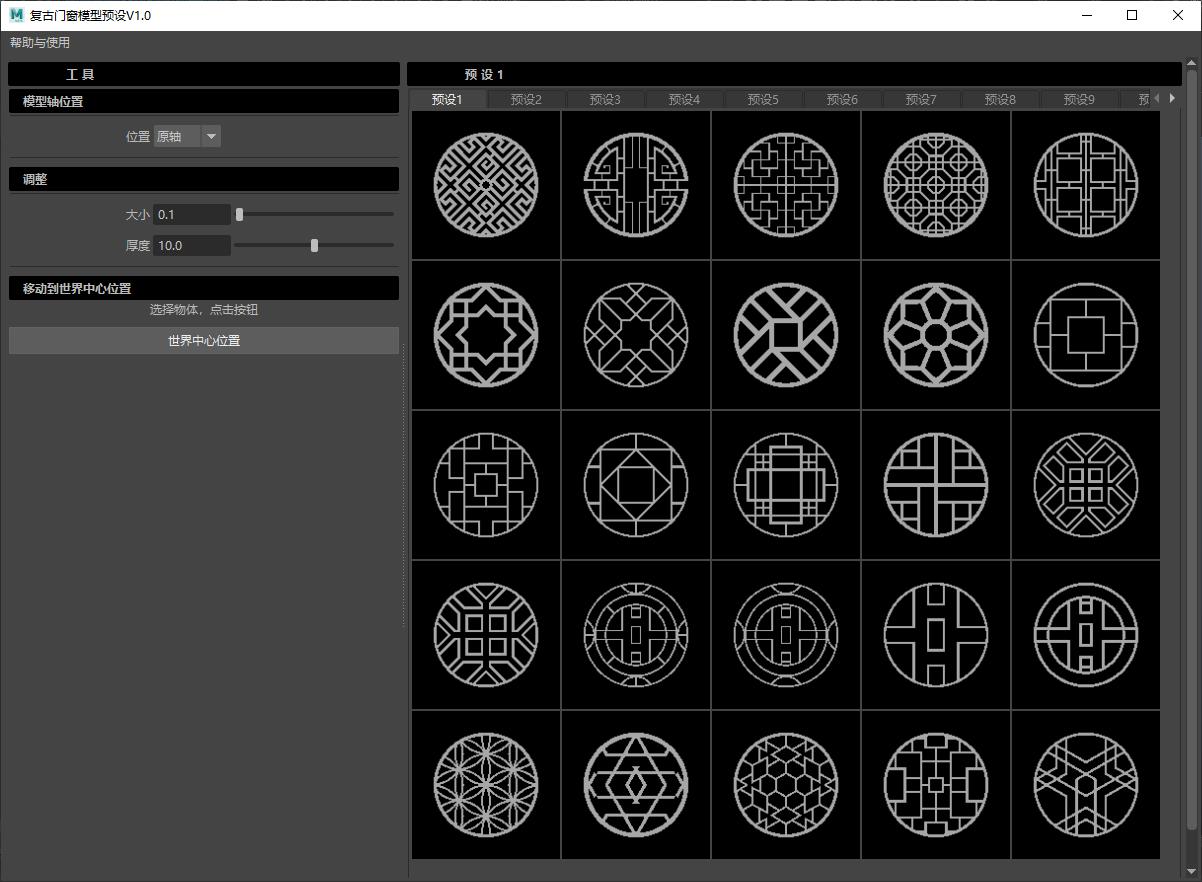This screenshot has width=1202, height=882.
Task: Click the vertical scrollbar on the right
Action: click(x=1191, y=450)
